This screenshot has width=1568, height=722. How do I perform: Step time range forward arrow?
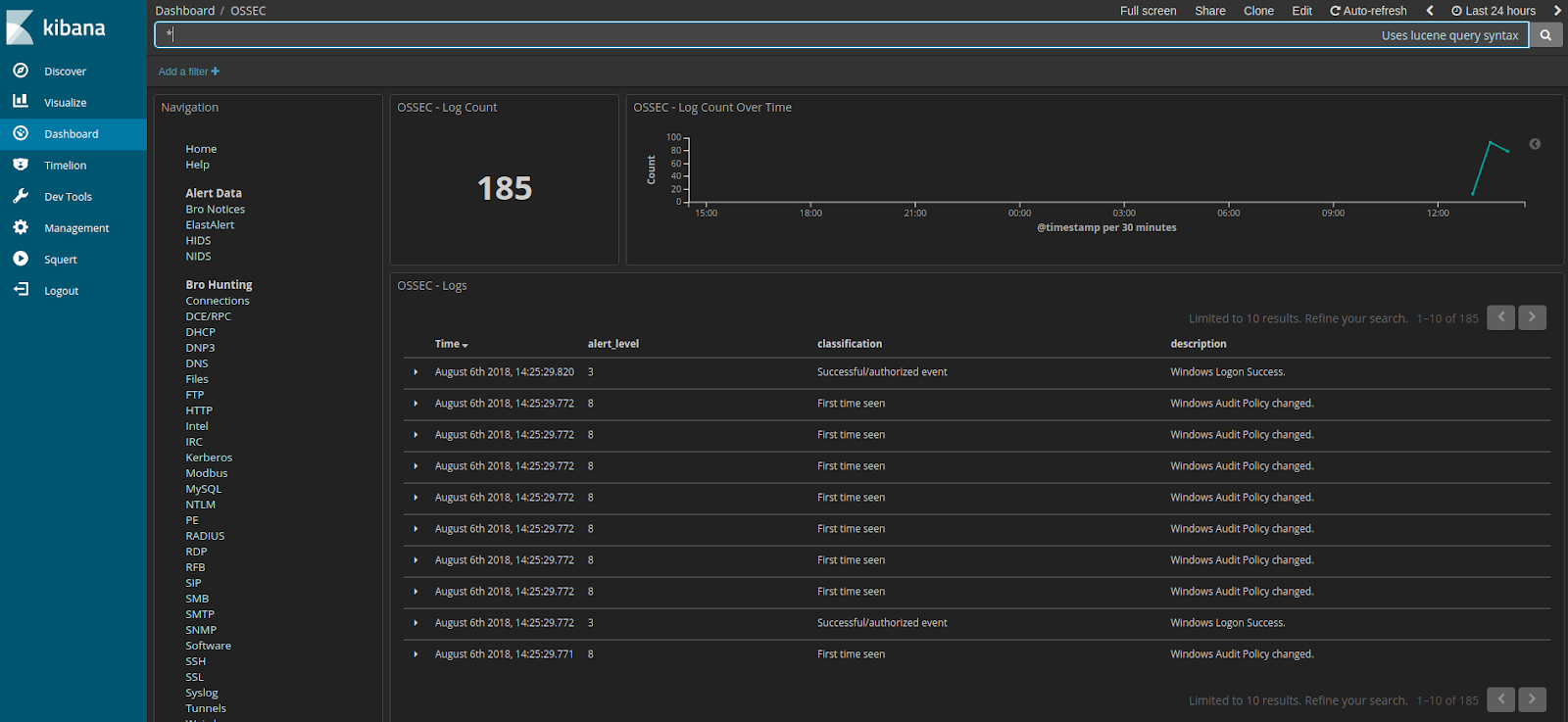(x=1556, y=11)
